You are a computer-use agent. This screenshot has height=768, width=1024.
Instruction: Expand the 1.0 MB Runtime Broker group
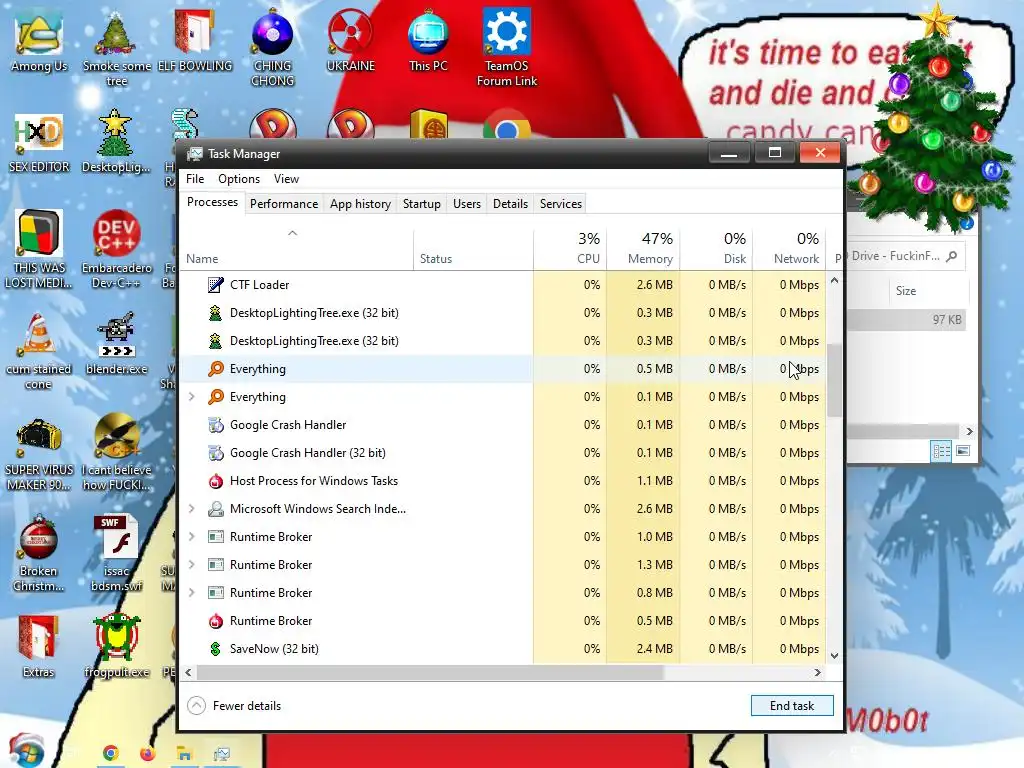pos(191,537)
